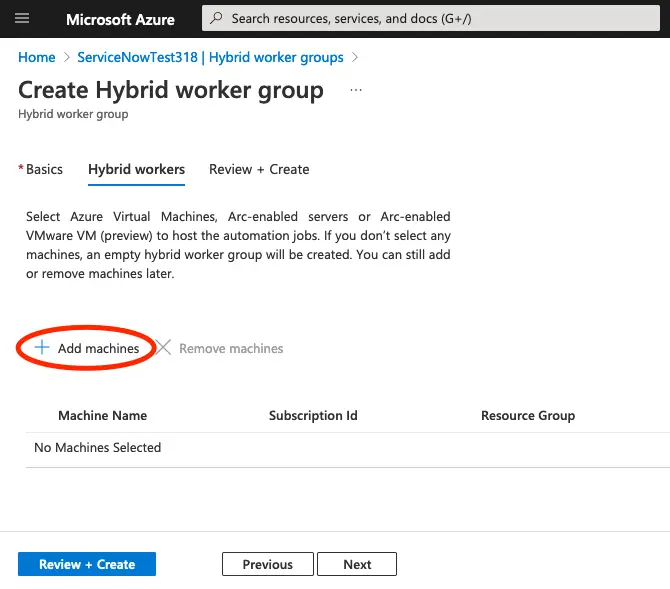The height and width of the screenshot is (589, 670).
Task: Click the Subscription Id column header
Action: 313,415
